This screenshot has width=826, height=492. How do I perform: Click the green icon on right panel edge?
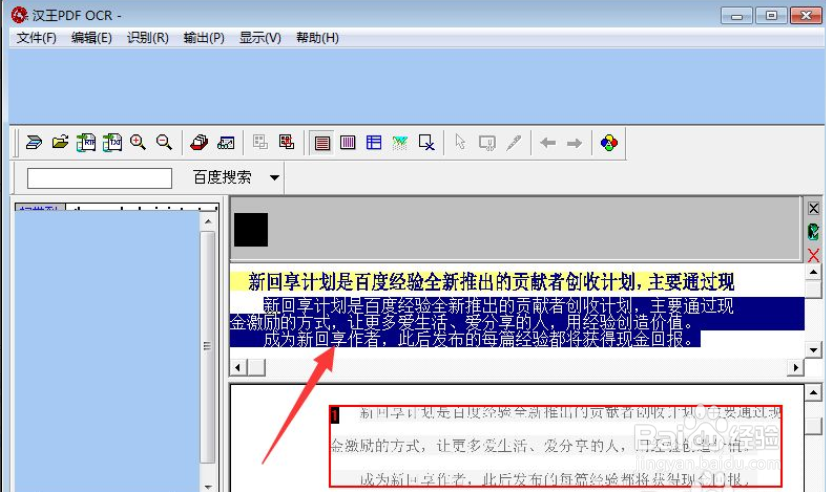tap(813, 232)
